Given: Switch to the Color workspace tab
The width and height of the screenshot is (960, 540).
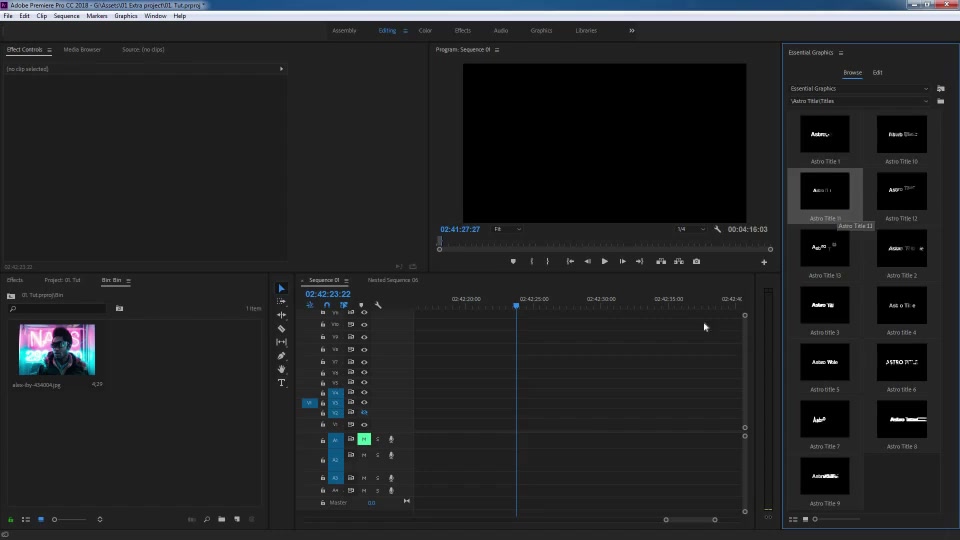Looking at the screenshot, I should tap(425, 31).
